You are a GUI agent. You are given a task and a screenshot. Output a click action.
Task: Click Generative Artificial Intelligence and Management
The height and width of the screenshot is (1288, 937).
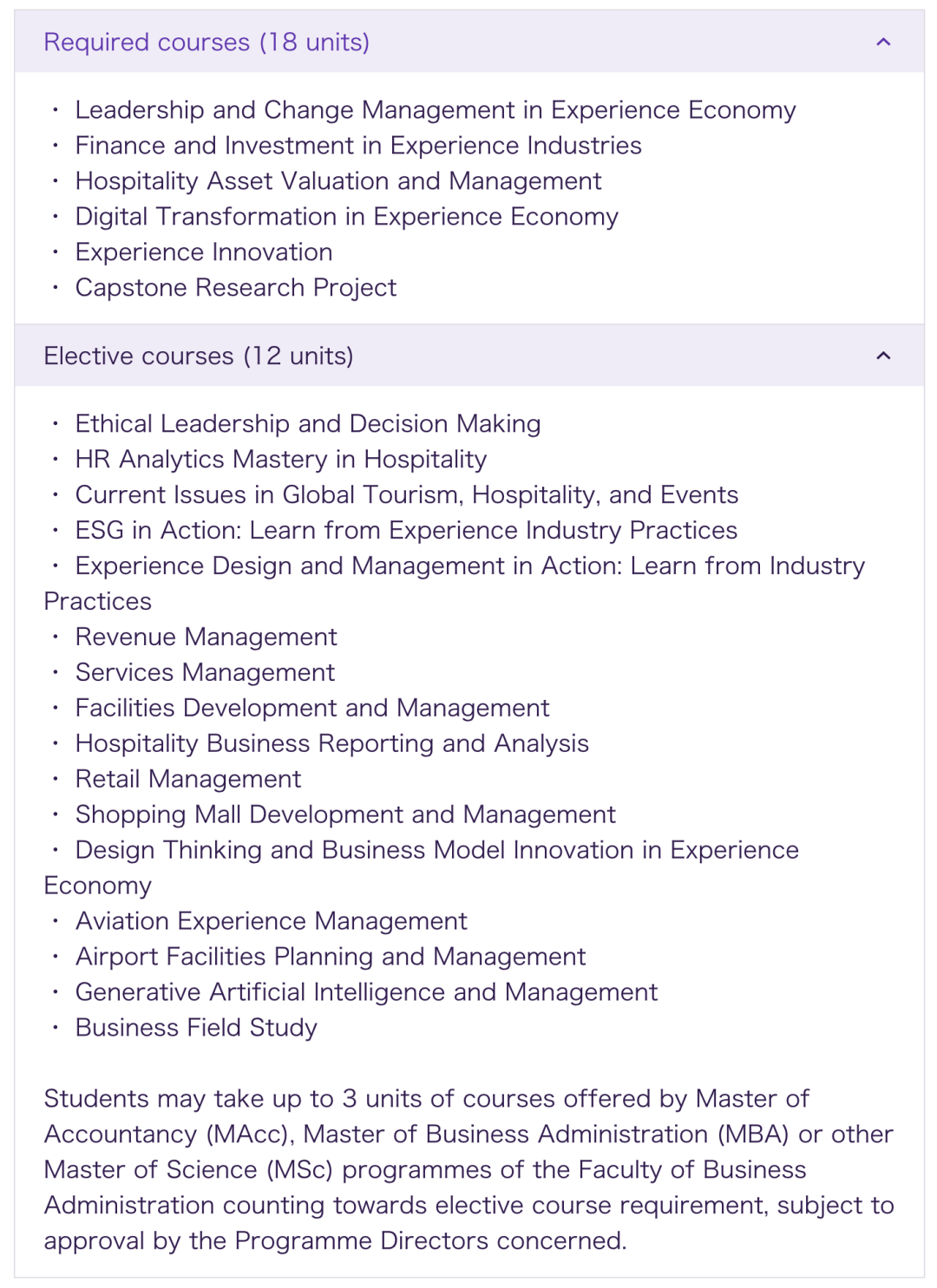click(x=365, y=992)
